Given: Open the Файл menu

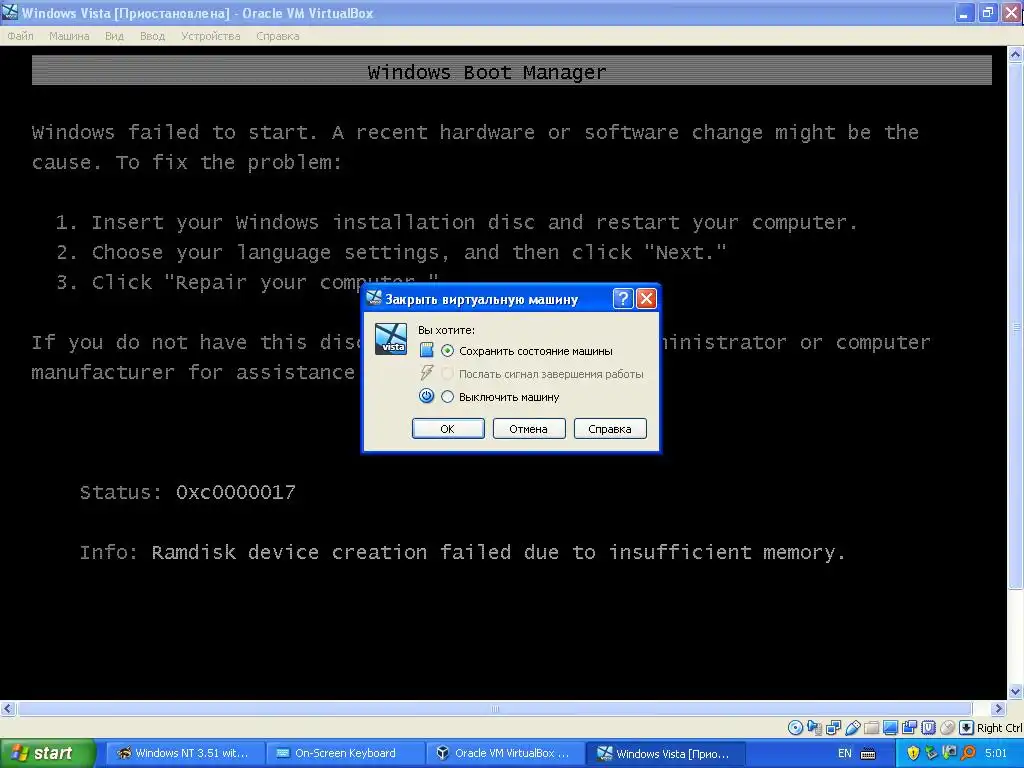Looking at the screenshot, I should 20,36.
